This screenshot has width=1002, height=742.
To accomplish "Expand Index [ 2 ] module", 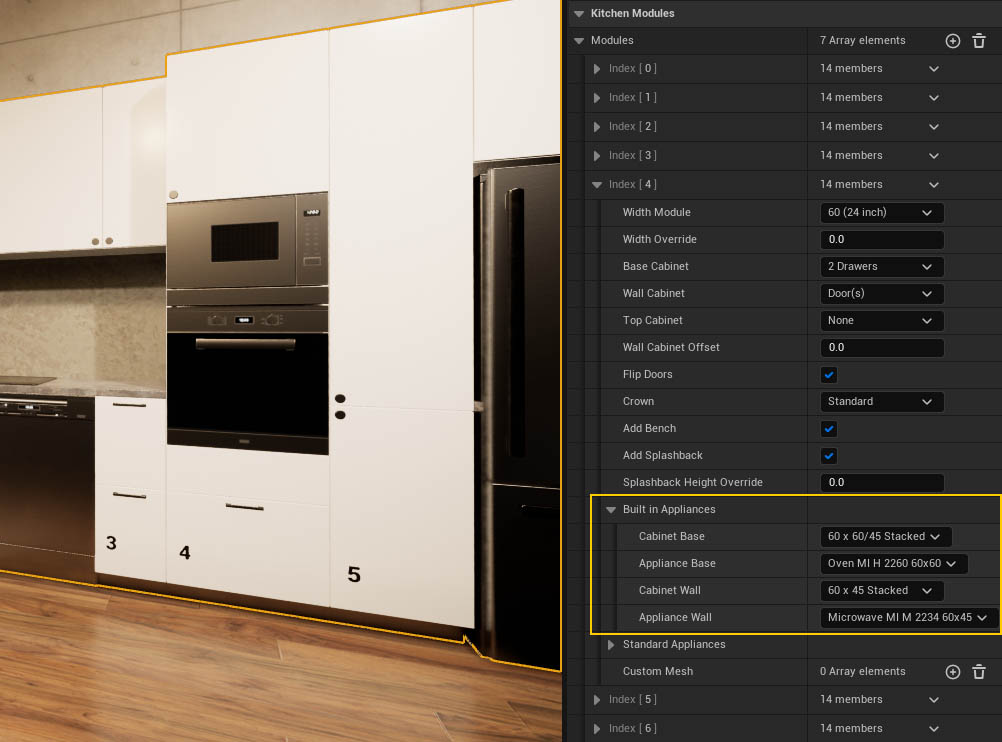I will tap(597, 127).
